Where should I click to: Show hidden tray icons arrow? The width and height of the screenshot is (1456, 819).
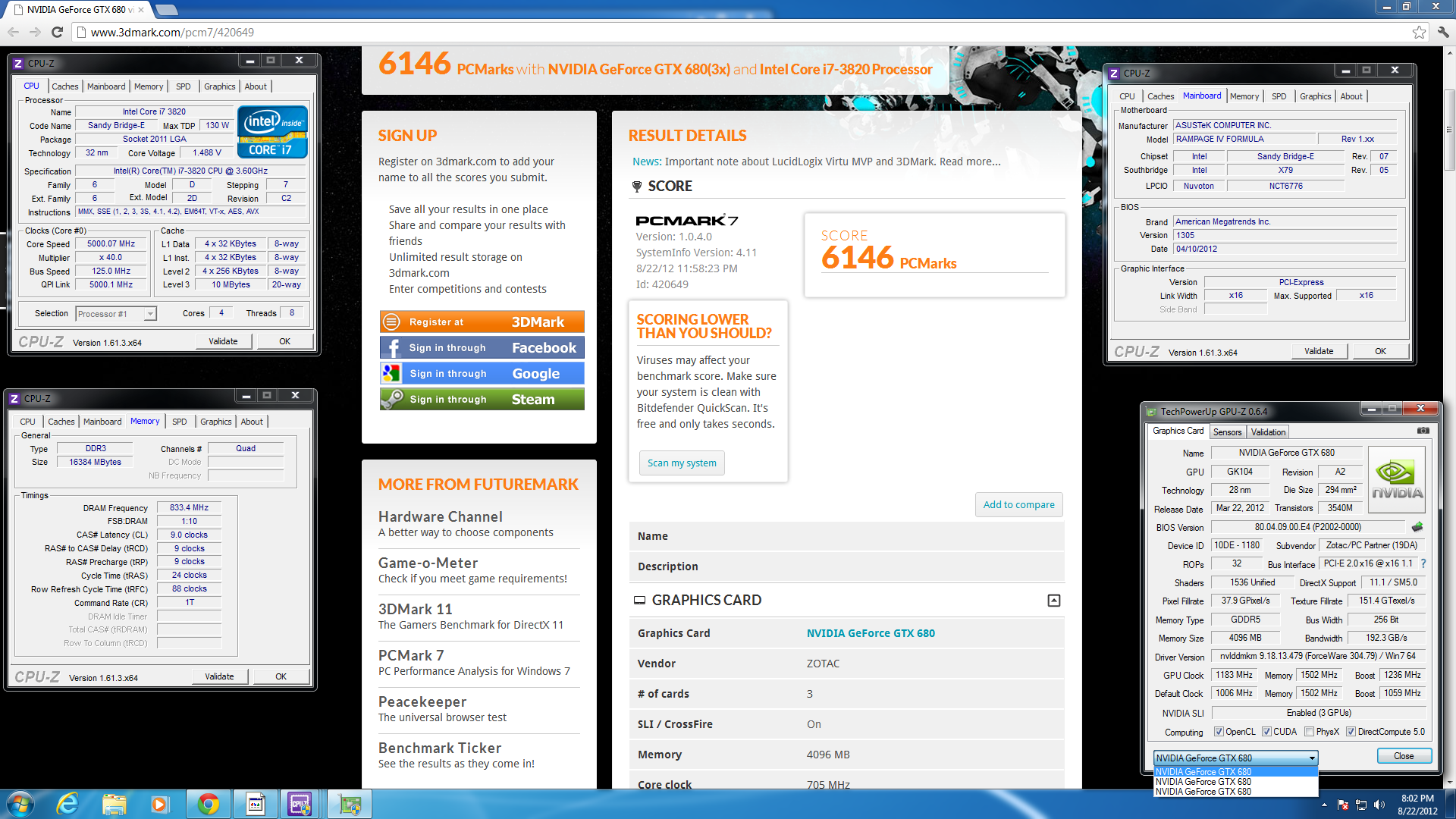pos(1324,805)
